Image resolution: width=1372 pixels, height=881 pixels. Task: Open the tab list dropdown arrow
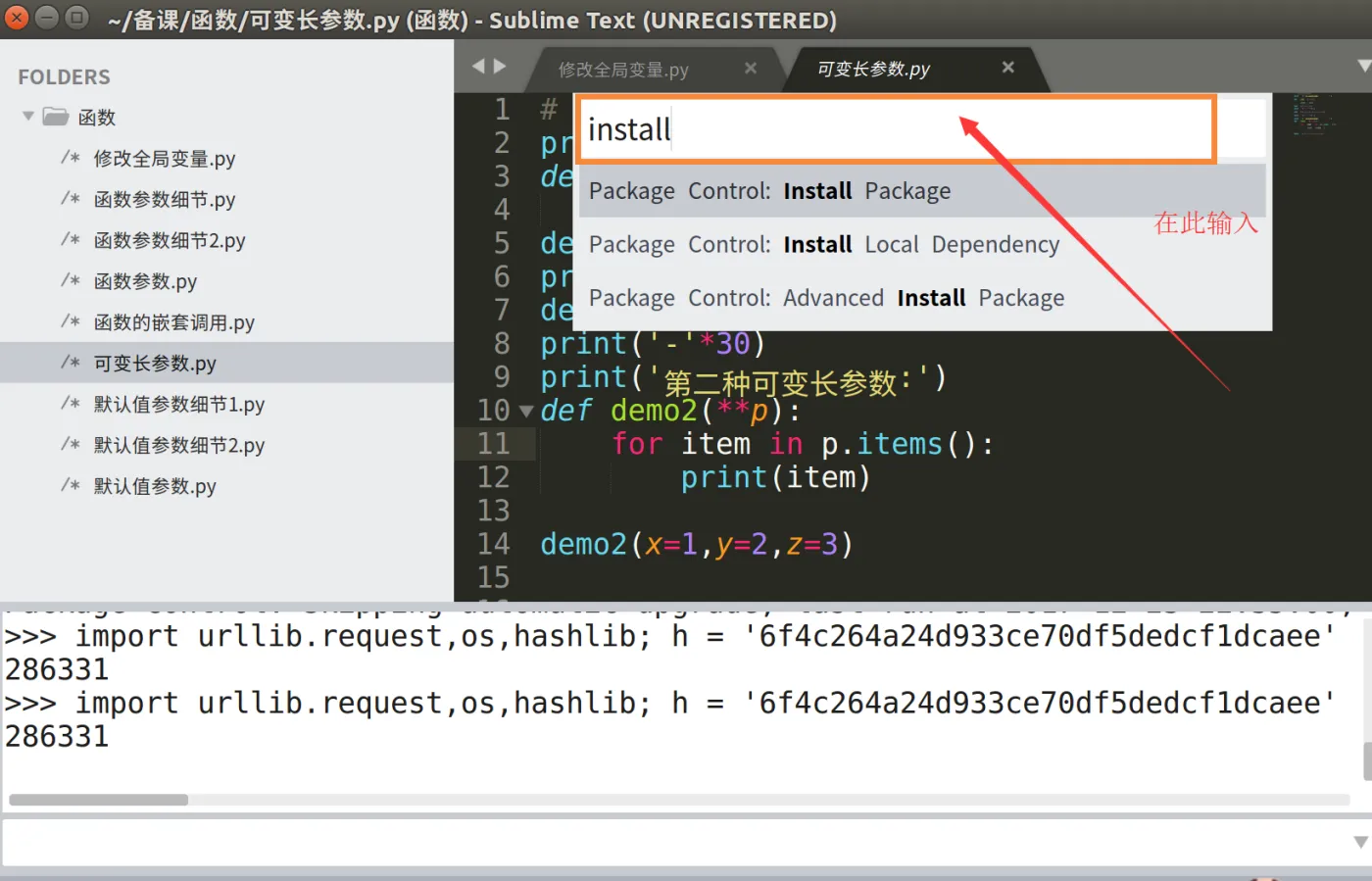[1363, 66]
